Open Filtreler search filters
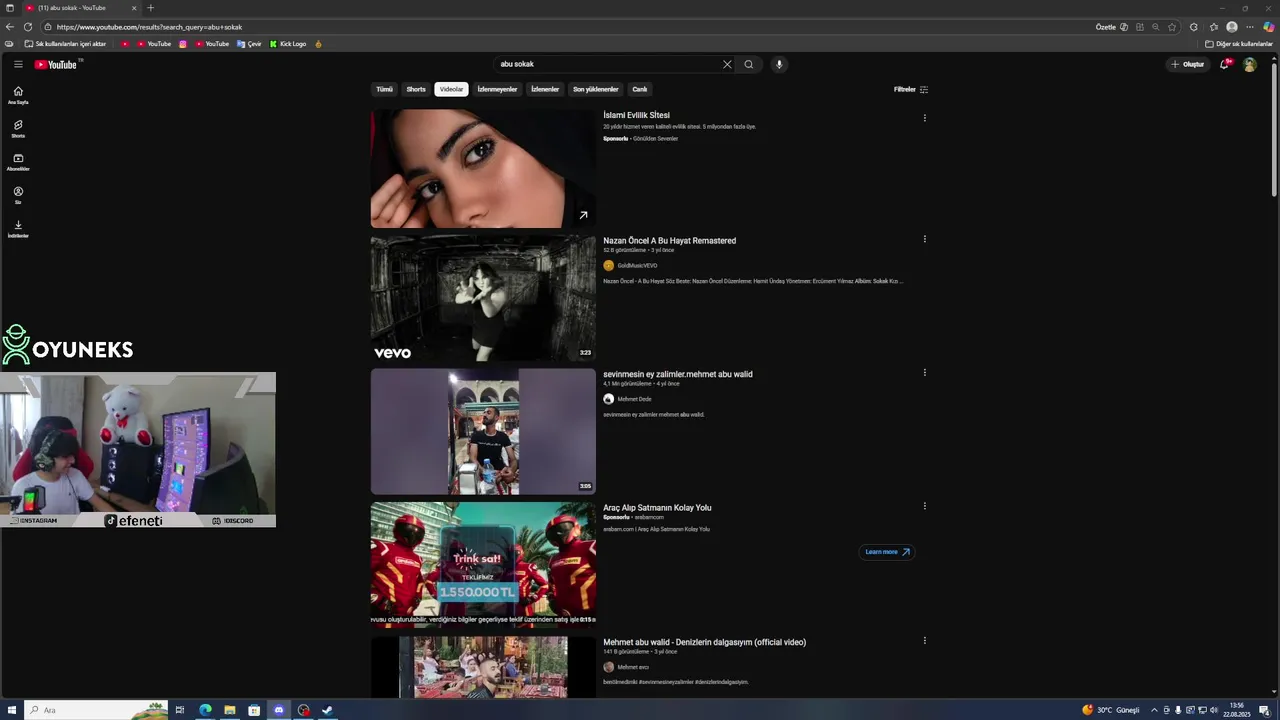The width and height of the screenshot is (1280, 720). click(x=911, y=89)
